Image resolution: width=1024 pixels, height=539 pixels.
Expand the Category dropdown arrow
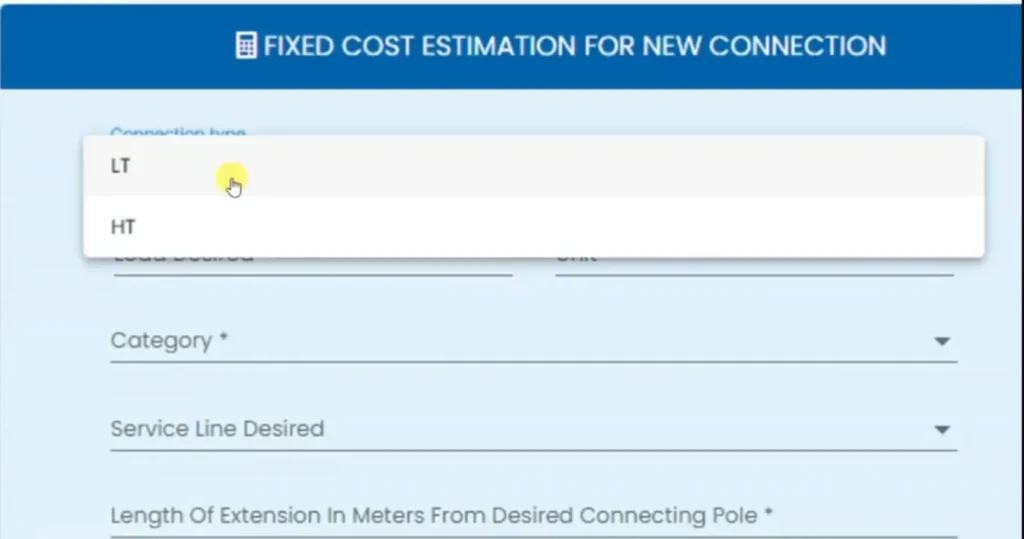(941, 342)
